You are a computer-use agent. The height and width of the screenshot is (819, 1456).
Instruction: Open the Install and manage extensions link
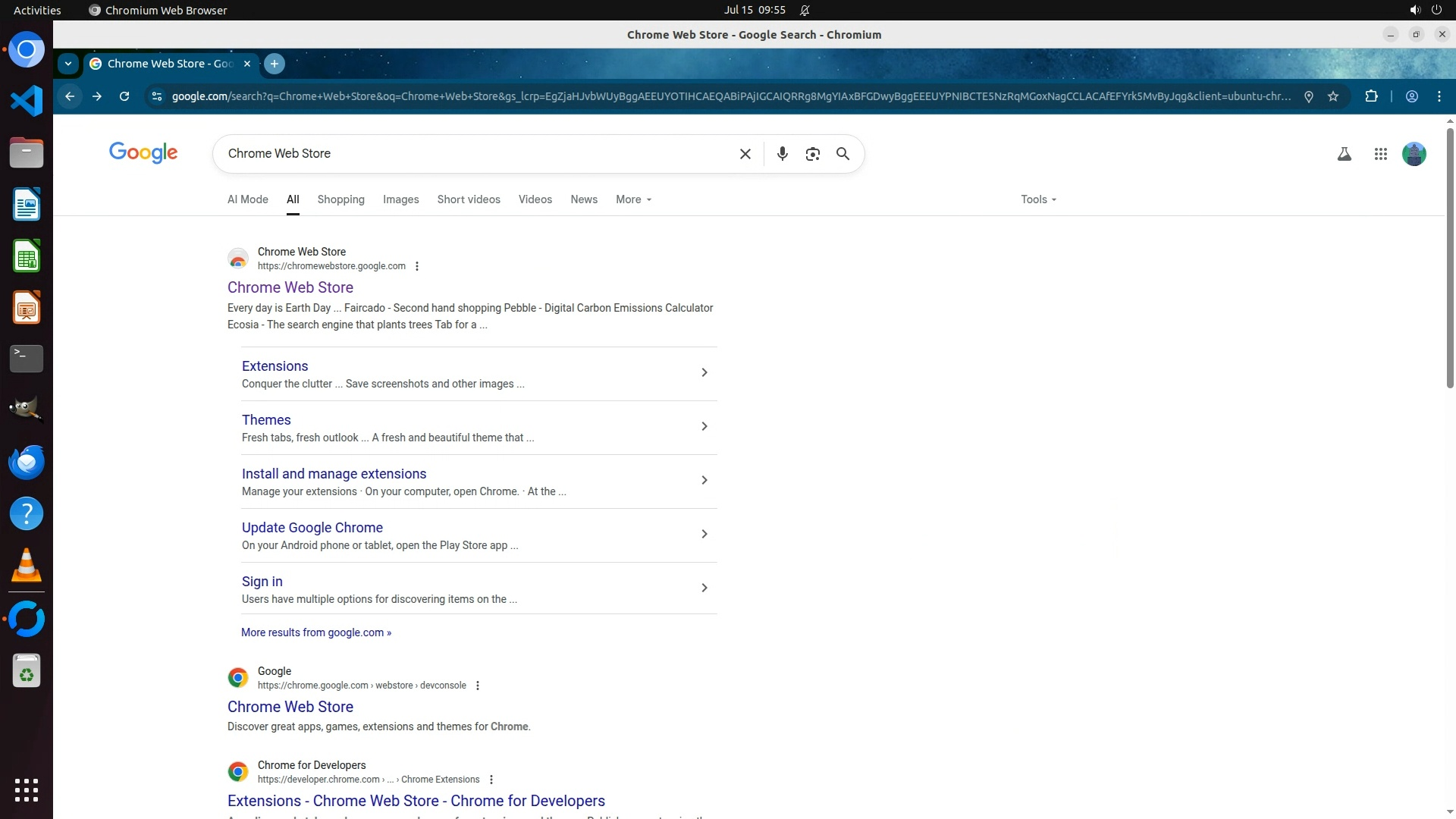pos(334,474)
